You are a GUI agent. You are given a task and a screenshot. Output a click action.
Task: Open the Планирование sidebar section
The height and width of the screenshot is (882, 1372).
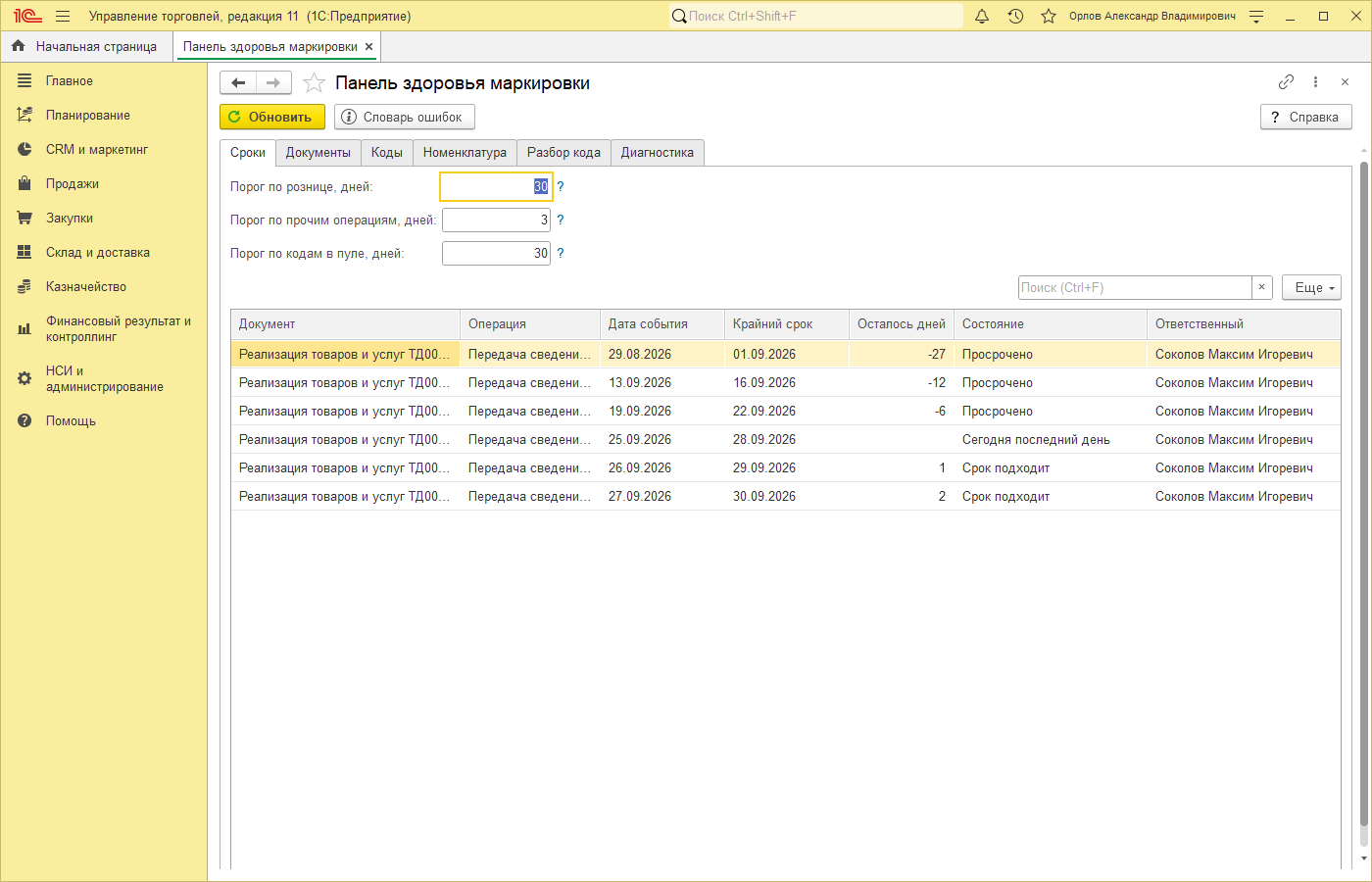coord(104,115)
